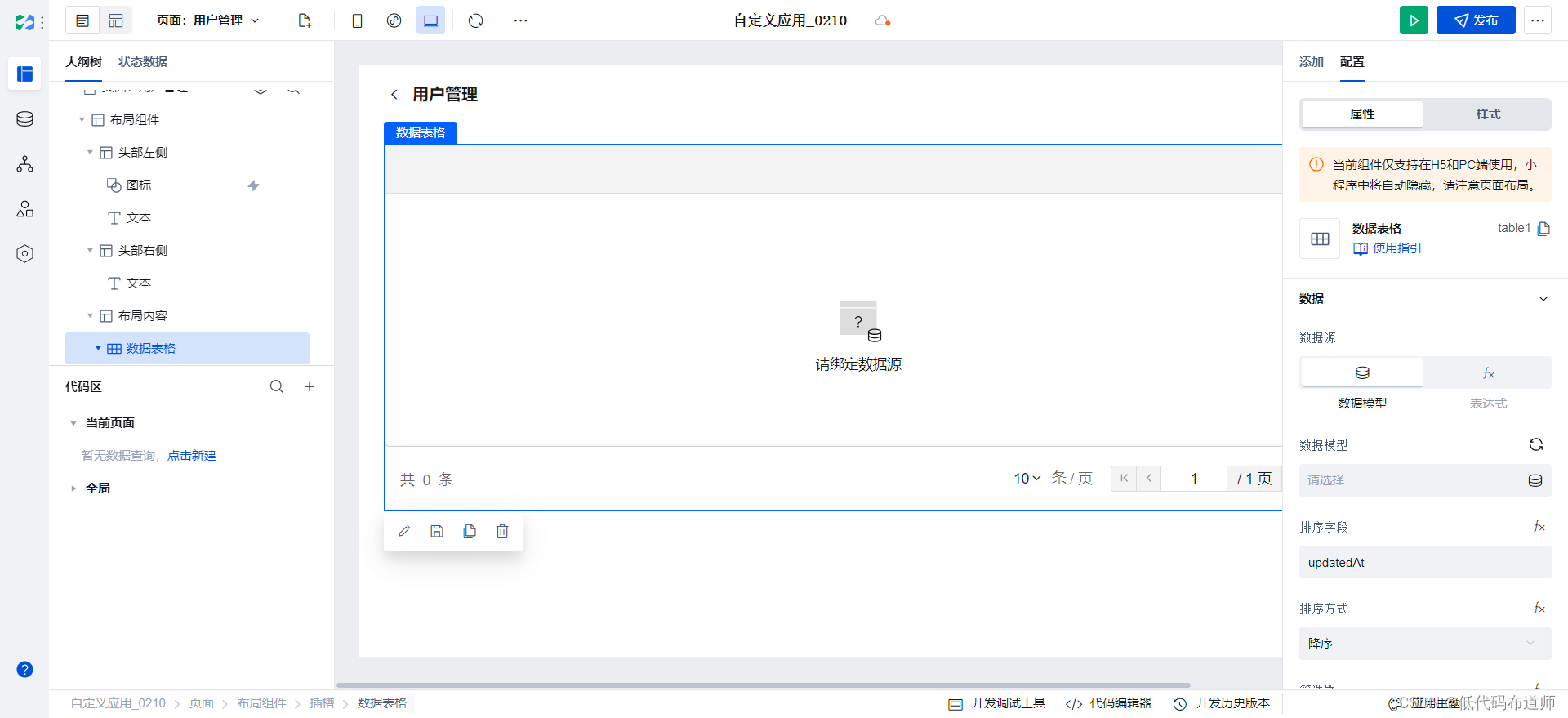Open the page selector 用户管理 dropdown
Screen dimensions: 1568x718
[208, 20]
